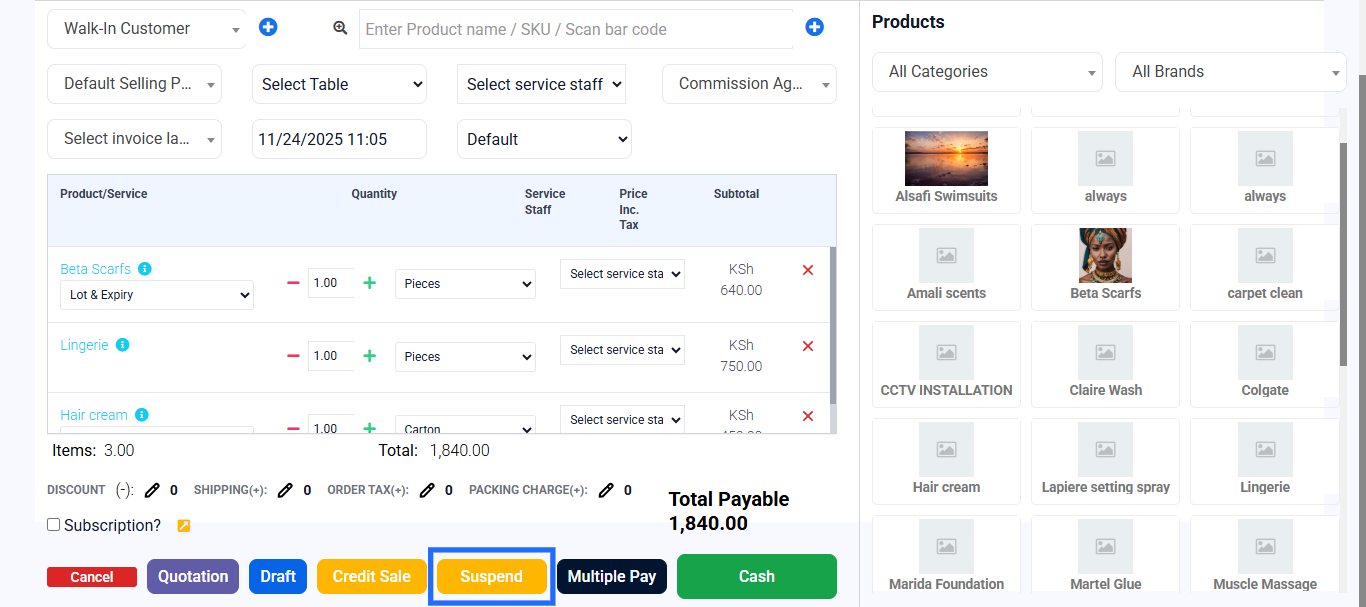The width and height of the screenshot is (1366, 607).
Task: Edit order tax with pencil icon
Action: tap(427, 490)
